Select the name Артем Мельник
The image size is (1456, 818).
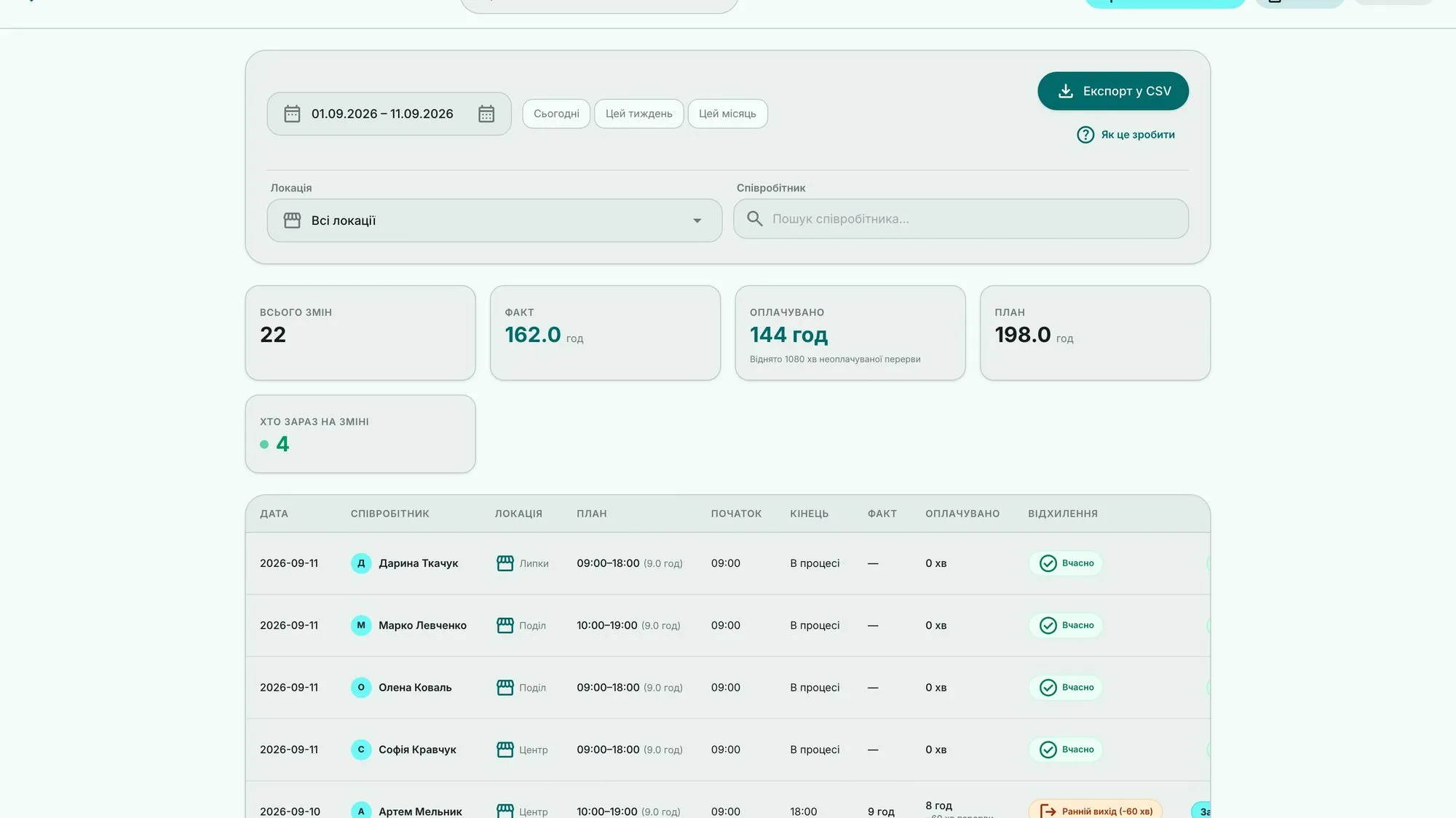click(x=420, y=811)
